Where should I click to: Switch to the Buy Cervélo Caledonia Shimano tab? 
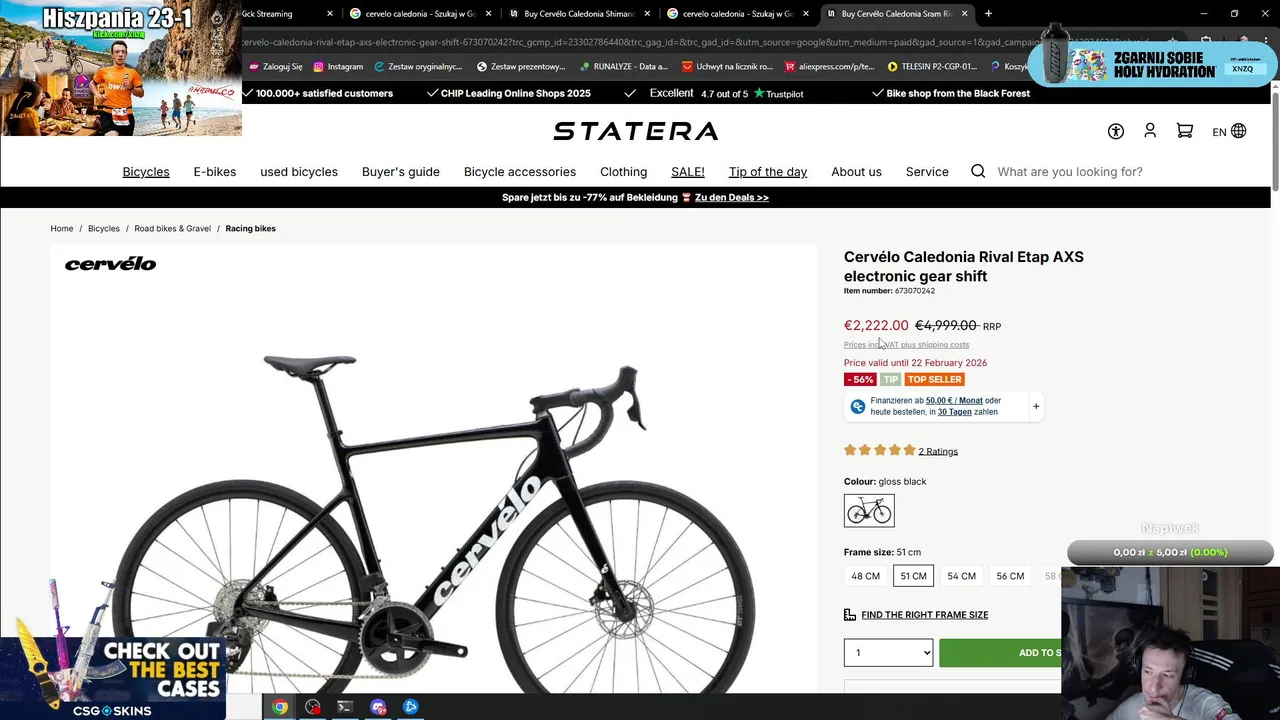(578, 14)
